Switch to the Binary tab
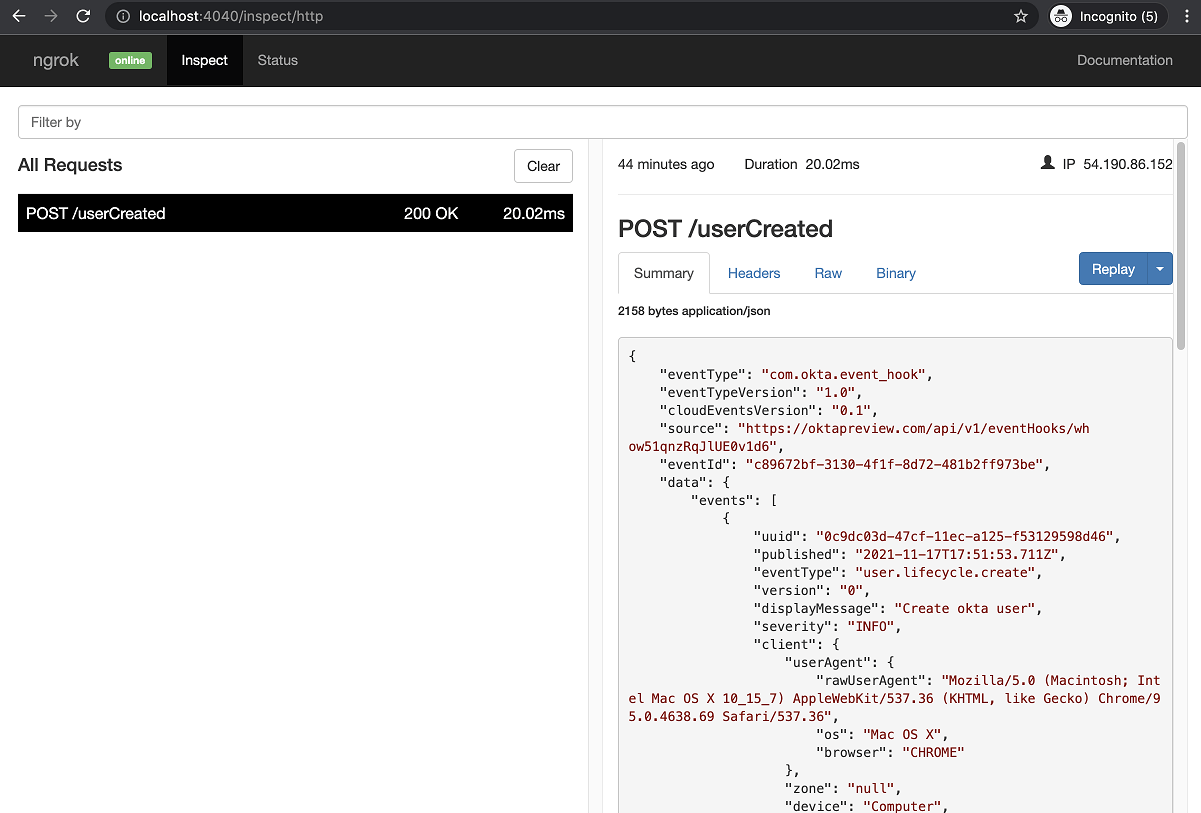Screen dimensions: 1201x813 click(x=895, y=273)
